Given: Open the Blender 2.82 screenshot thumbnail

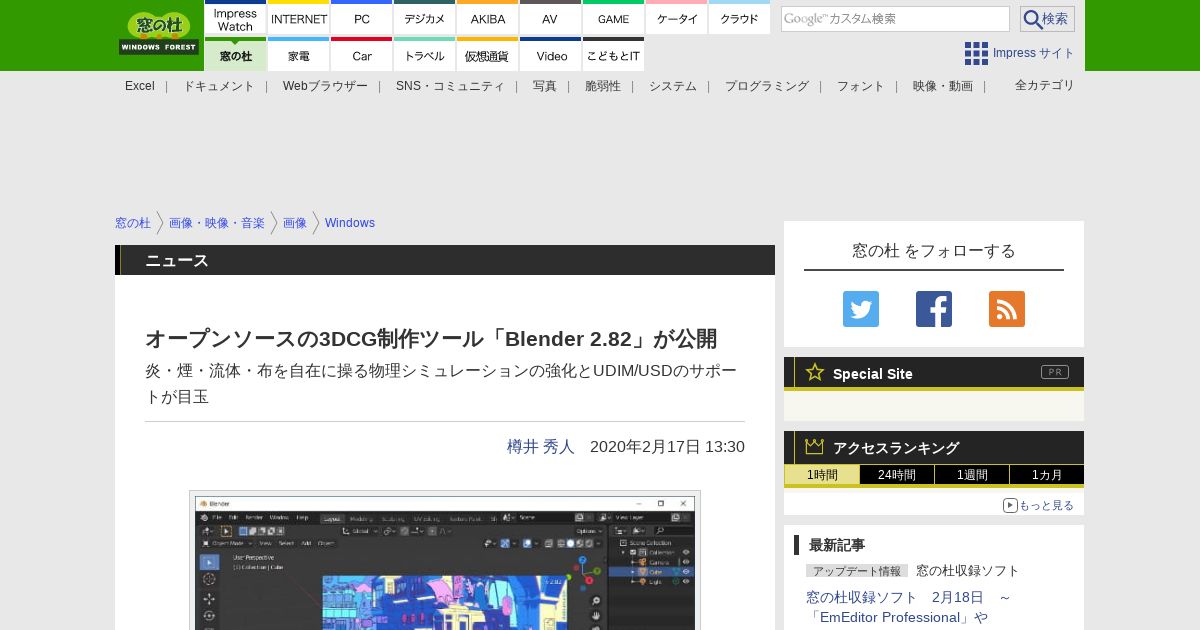Looking at the screenshot, I should click(445, 560).
